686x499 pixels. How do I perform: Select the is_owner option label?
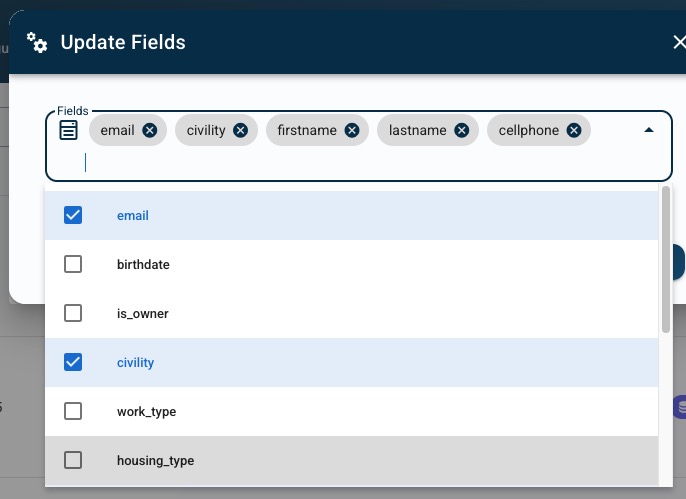143,314
